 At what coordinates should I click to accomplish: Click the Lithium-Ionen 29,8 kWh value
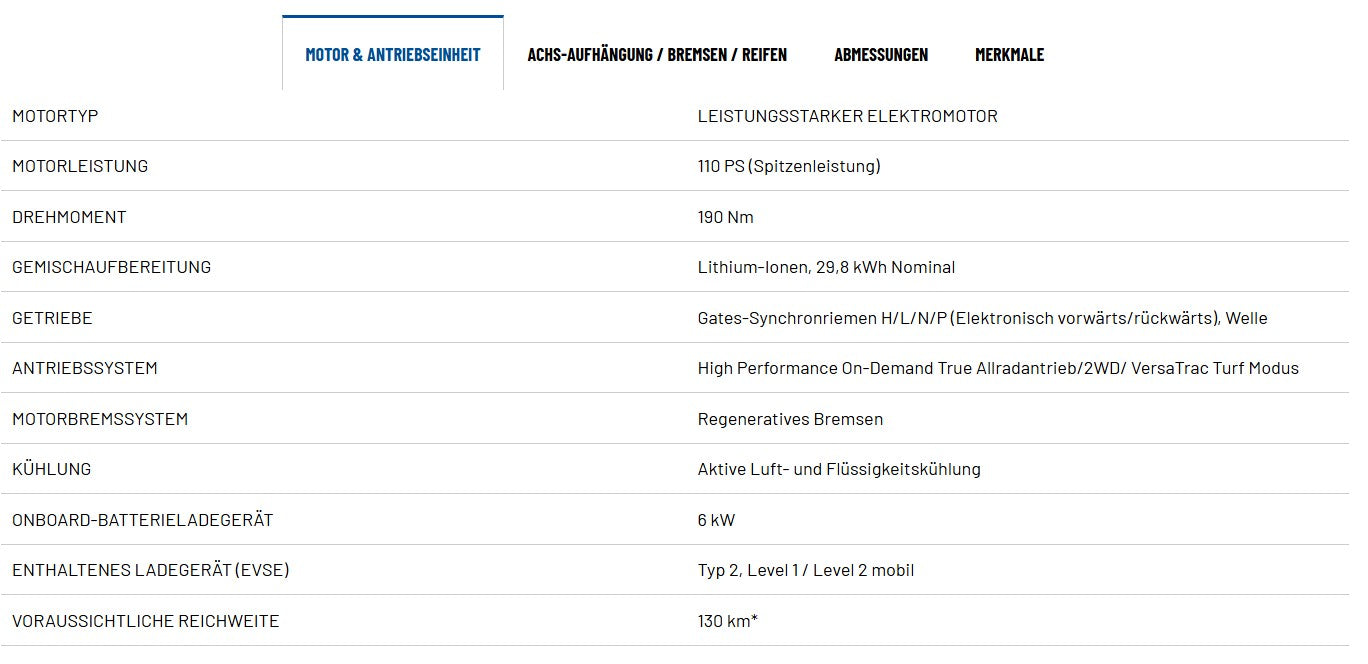pos(826,267)
